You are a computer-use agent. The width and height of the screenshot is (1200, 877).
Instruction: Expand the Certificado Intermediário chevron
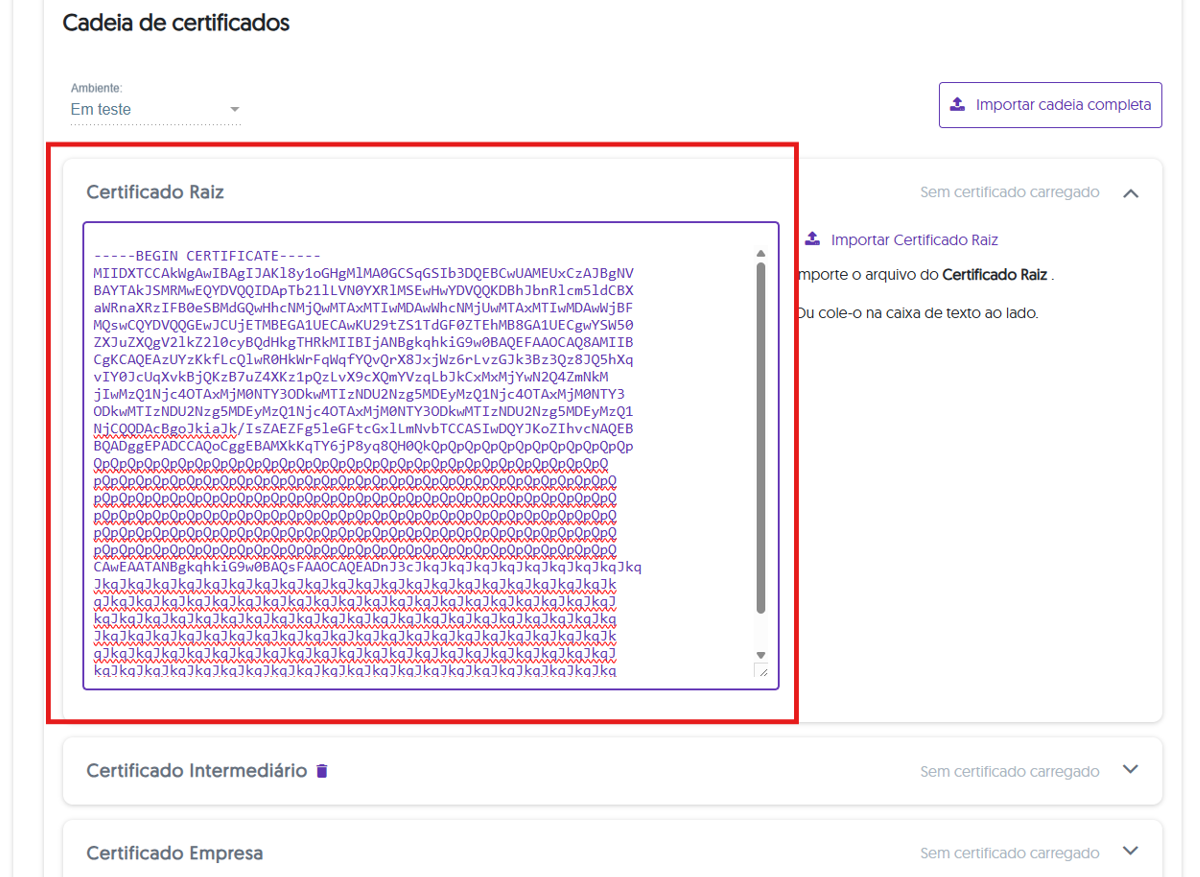click(1131, 770)
